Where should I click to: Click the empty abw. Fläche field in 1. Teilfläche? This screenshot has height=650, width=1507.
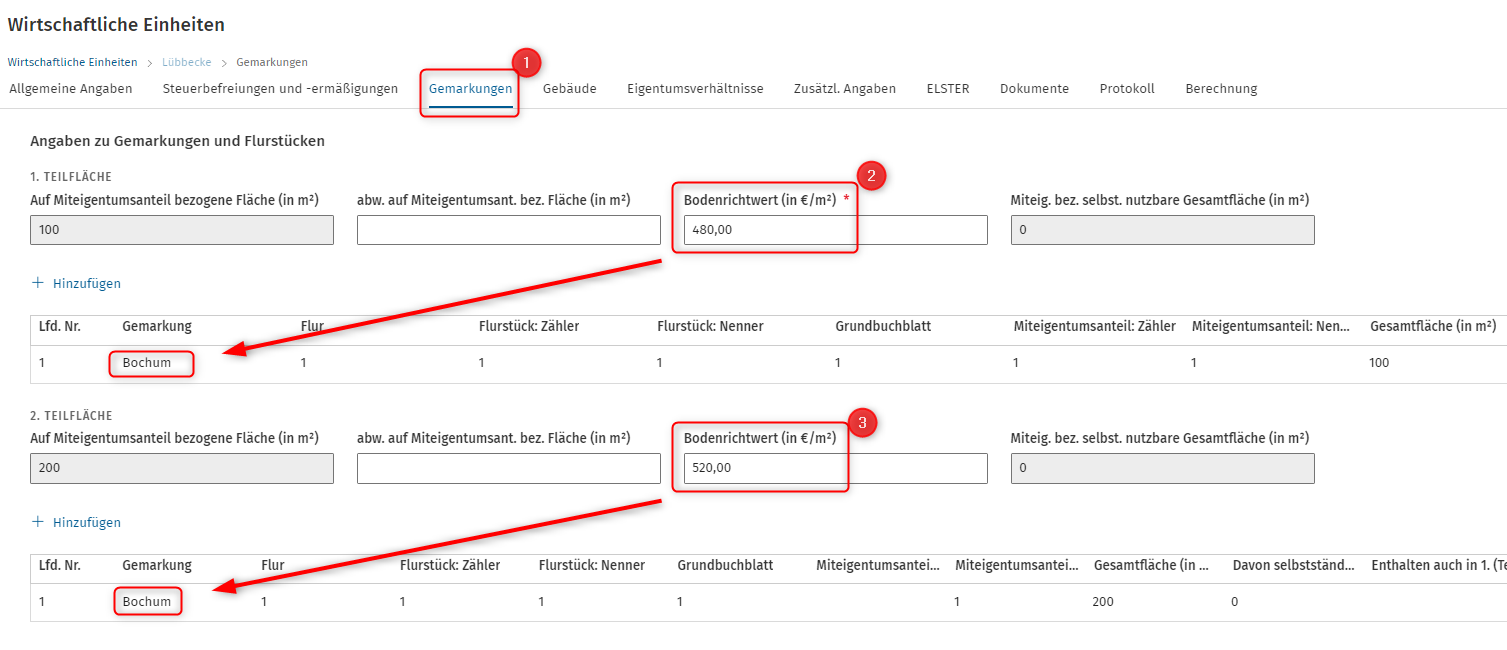(x=509, y=230)
